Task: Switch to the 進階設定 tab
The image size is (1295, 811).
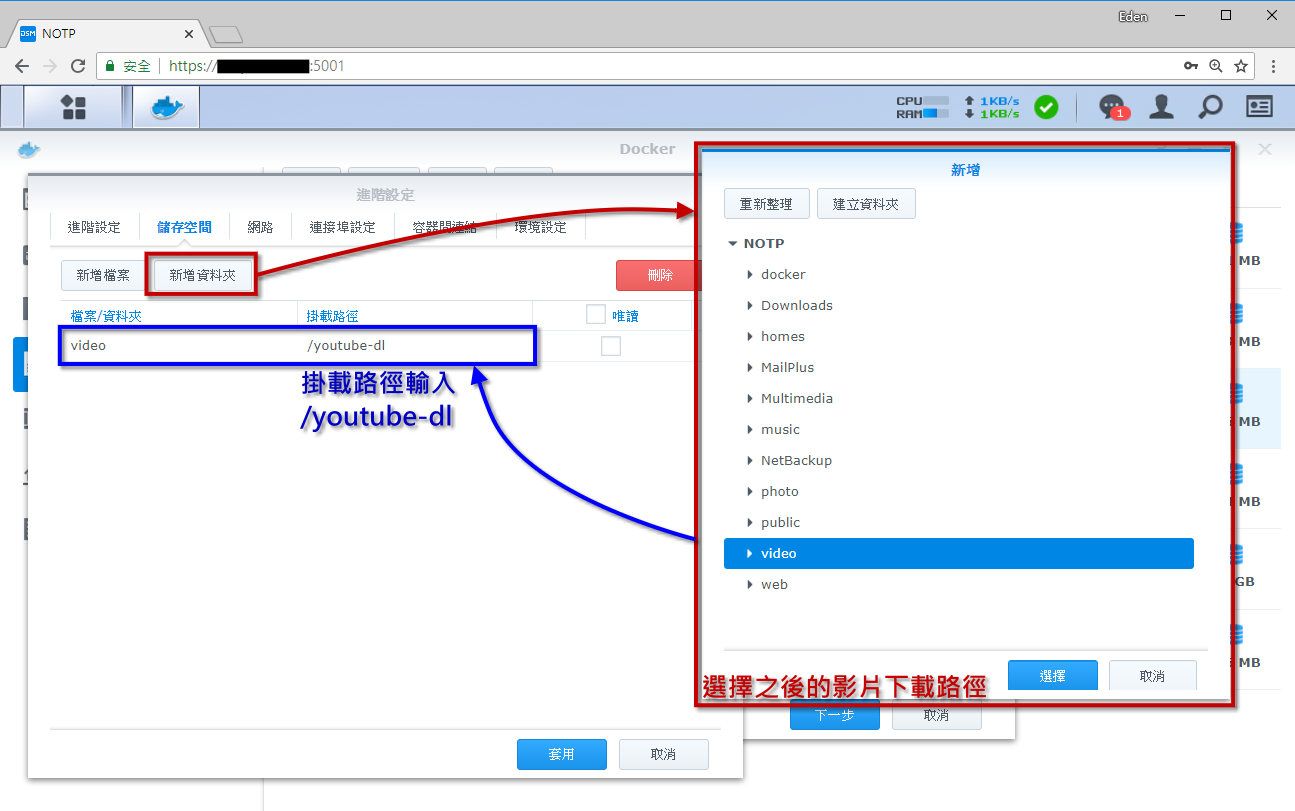Action: [94, 227]
